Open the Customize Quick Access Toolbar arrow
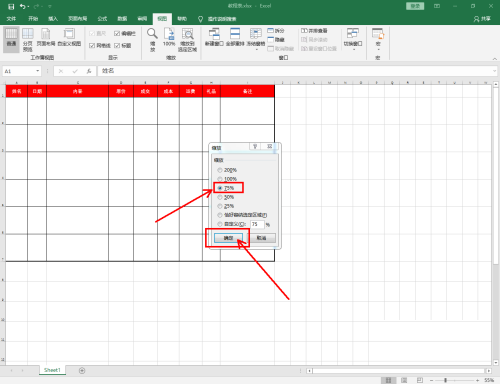Viewport: 500px width, 384px height. [x=50, y=6]
